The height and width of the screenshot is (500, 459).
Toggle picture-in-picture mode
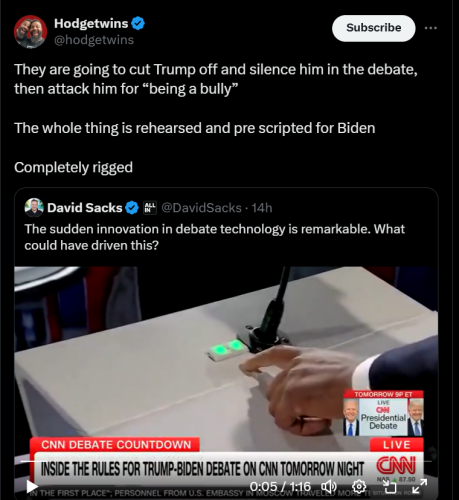[390, 487]
